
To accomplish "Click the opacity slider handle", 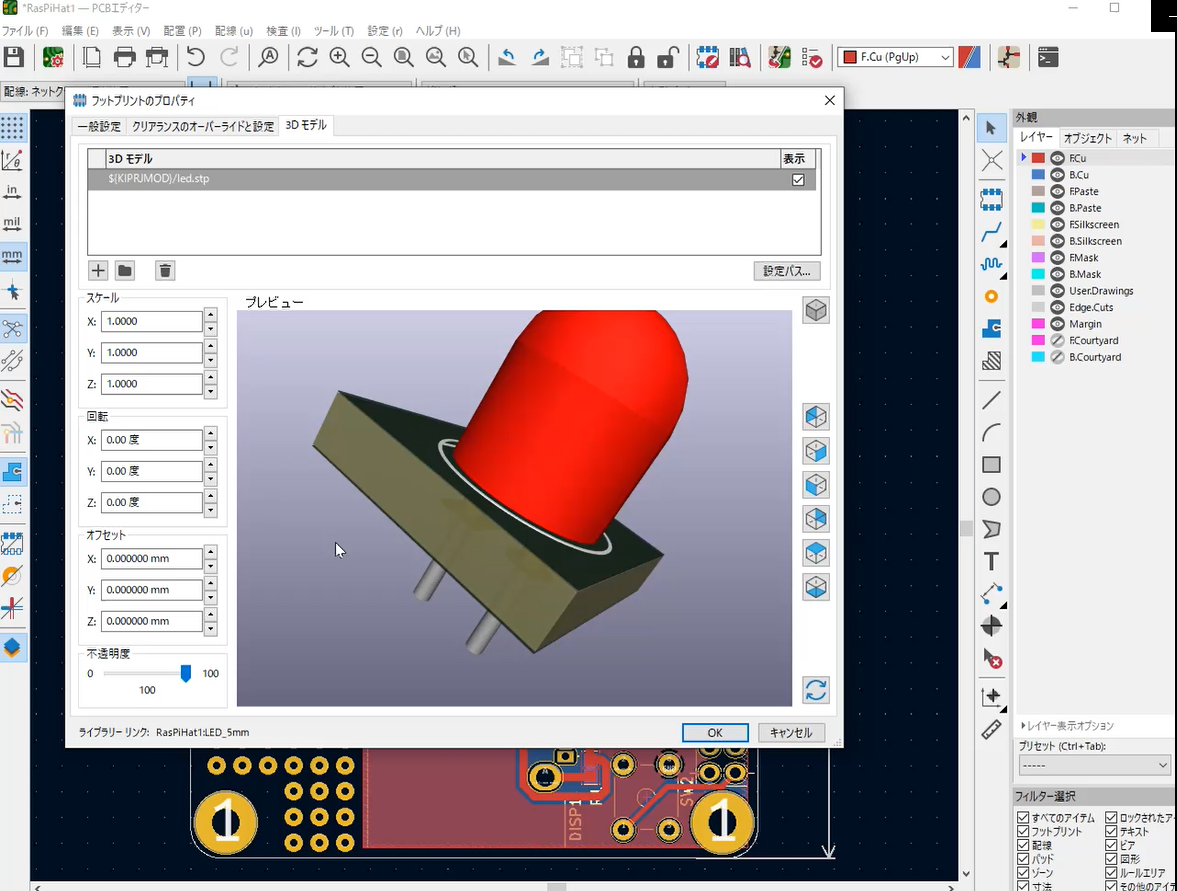I will click(186, 674).
